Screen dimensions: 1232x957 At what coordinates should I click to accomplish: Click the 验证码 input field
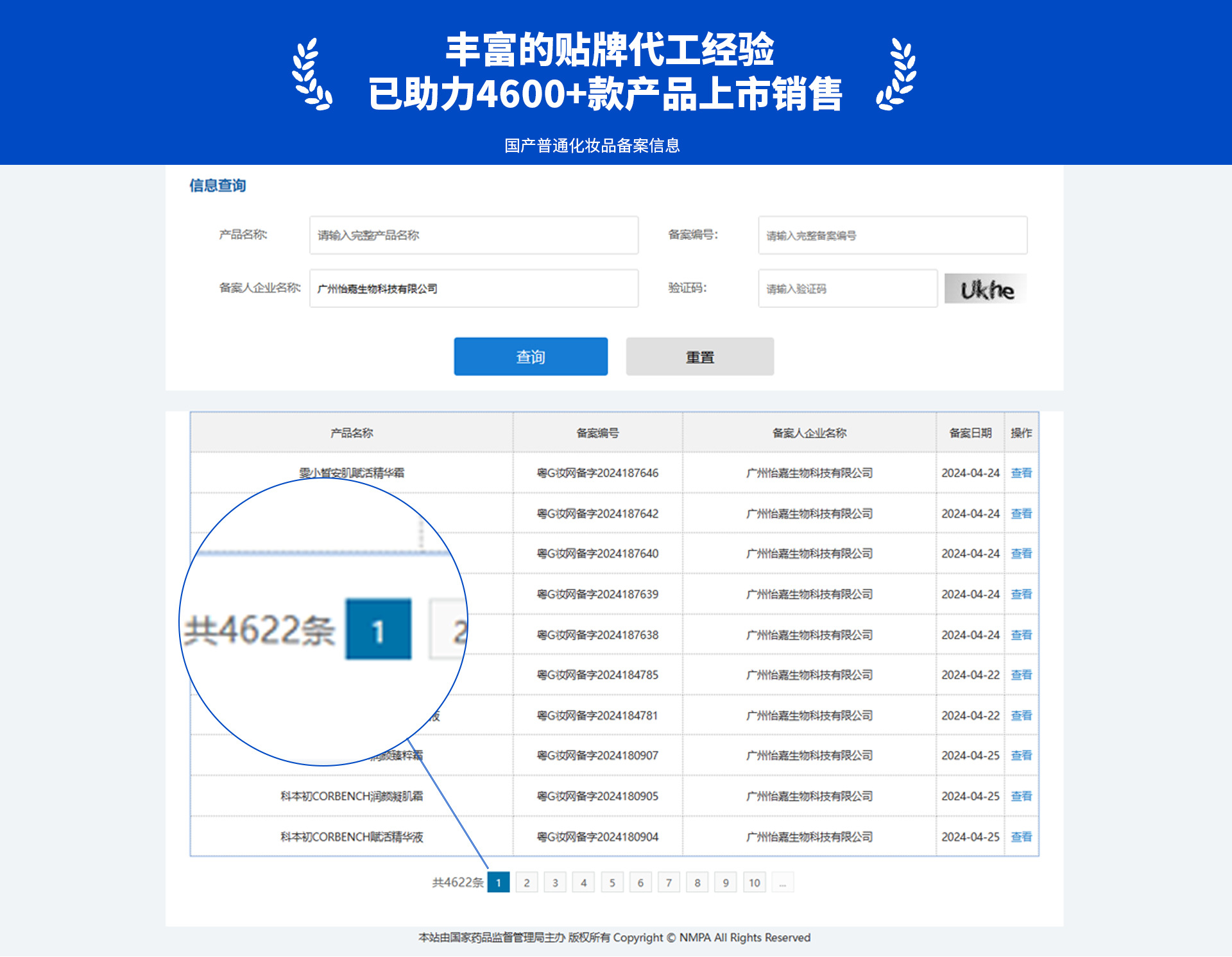(x=847, y=289)
